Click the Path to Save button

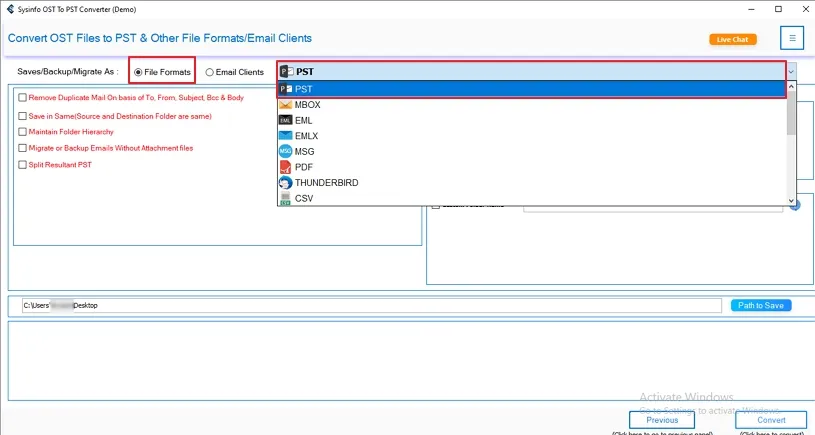[761, 305]
